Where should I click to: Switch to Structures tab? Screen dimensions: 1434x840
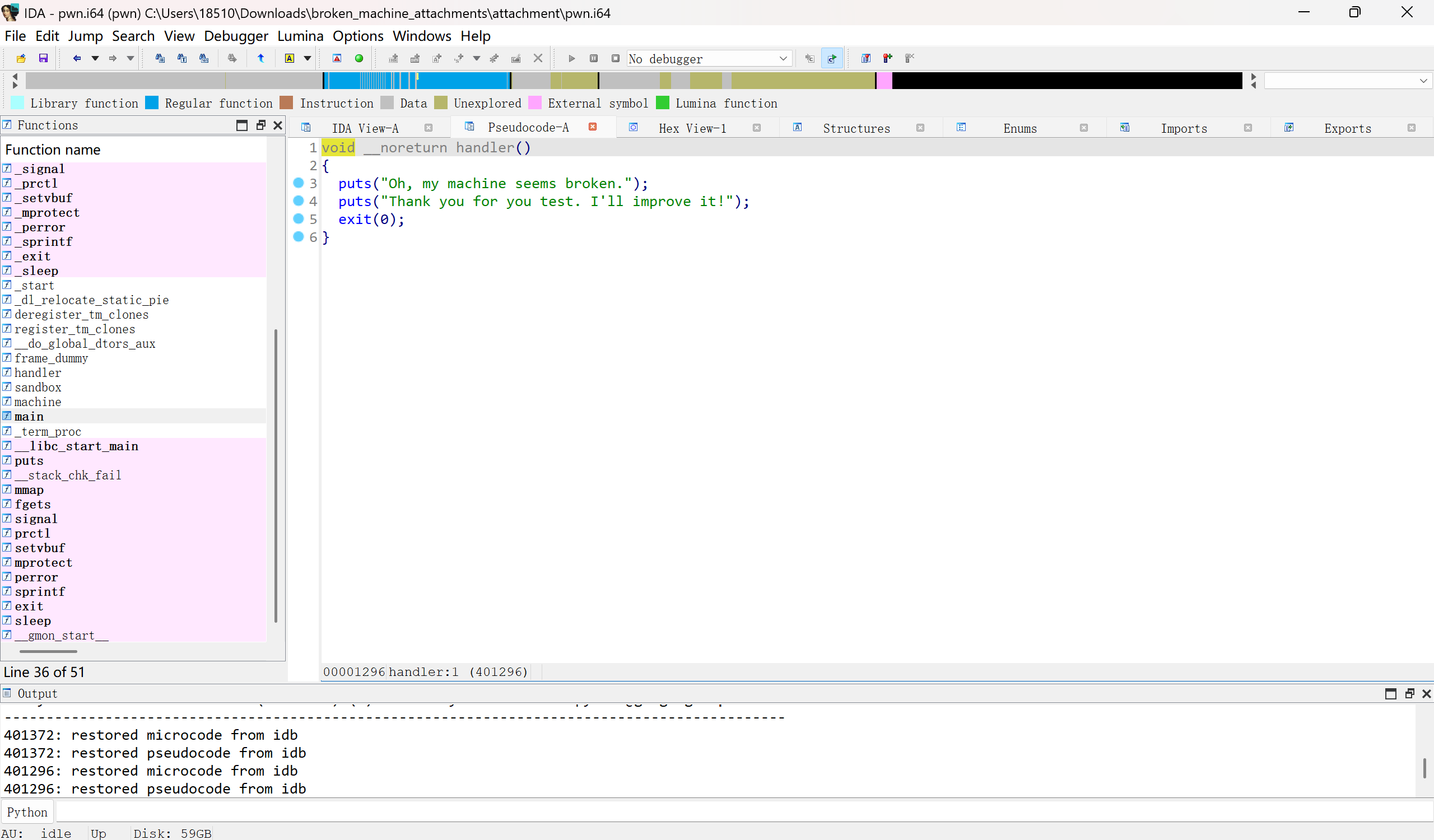pyautogui.click(x=856, y=128)
